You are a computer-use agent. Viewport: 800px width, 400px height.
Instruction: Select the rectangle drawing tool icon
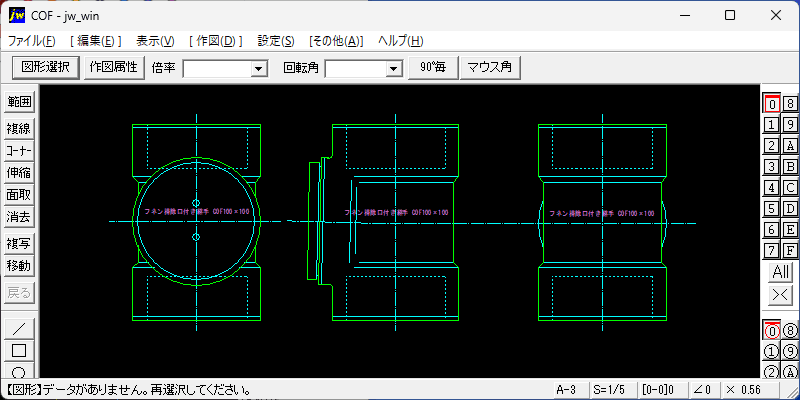click(x=19, y=351)
